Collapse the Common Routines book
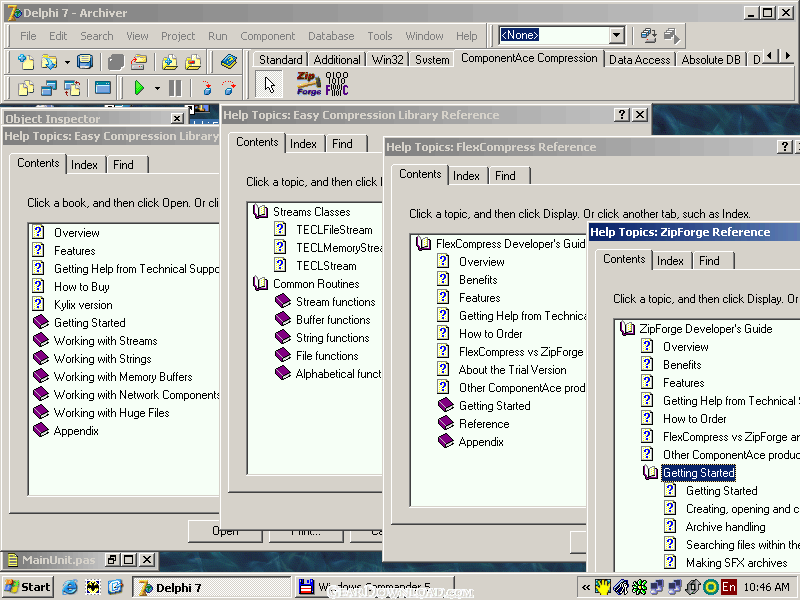 pyautogui.click(x=261, y=284)
